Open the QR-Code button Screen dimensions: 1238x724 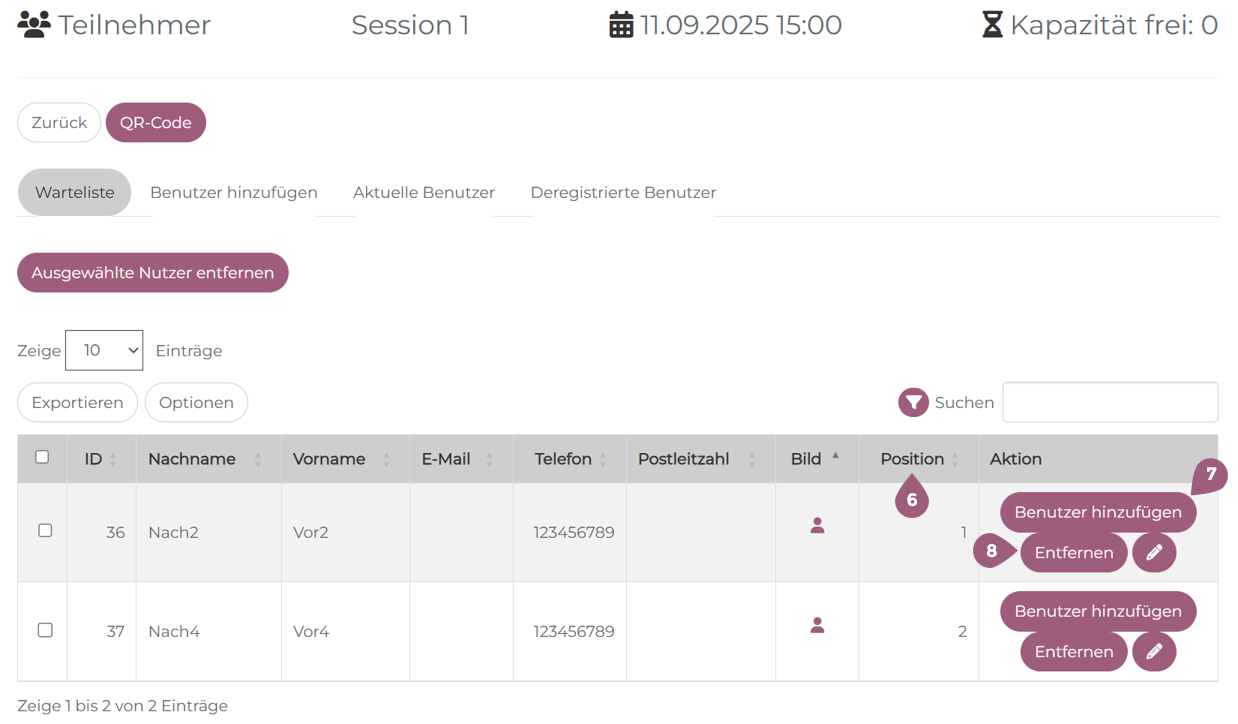pyautogui.click(x=155, y=122)
